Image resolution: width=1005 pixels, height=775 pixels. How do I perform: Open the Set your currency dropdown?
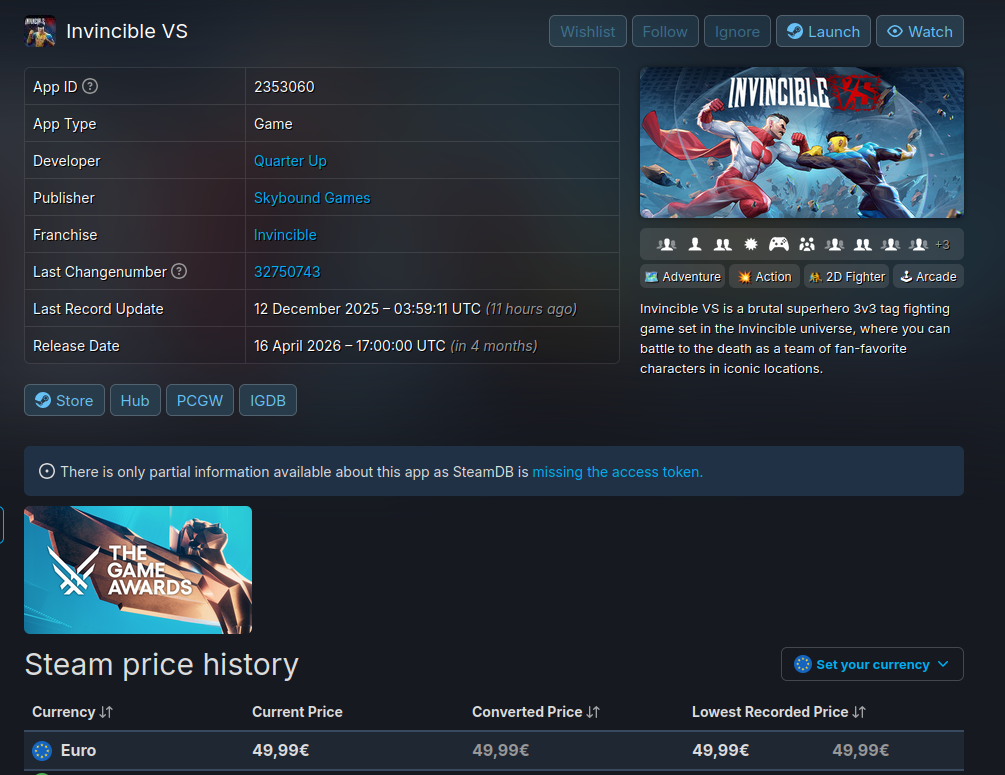[x=872, y=664]
